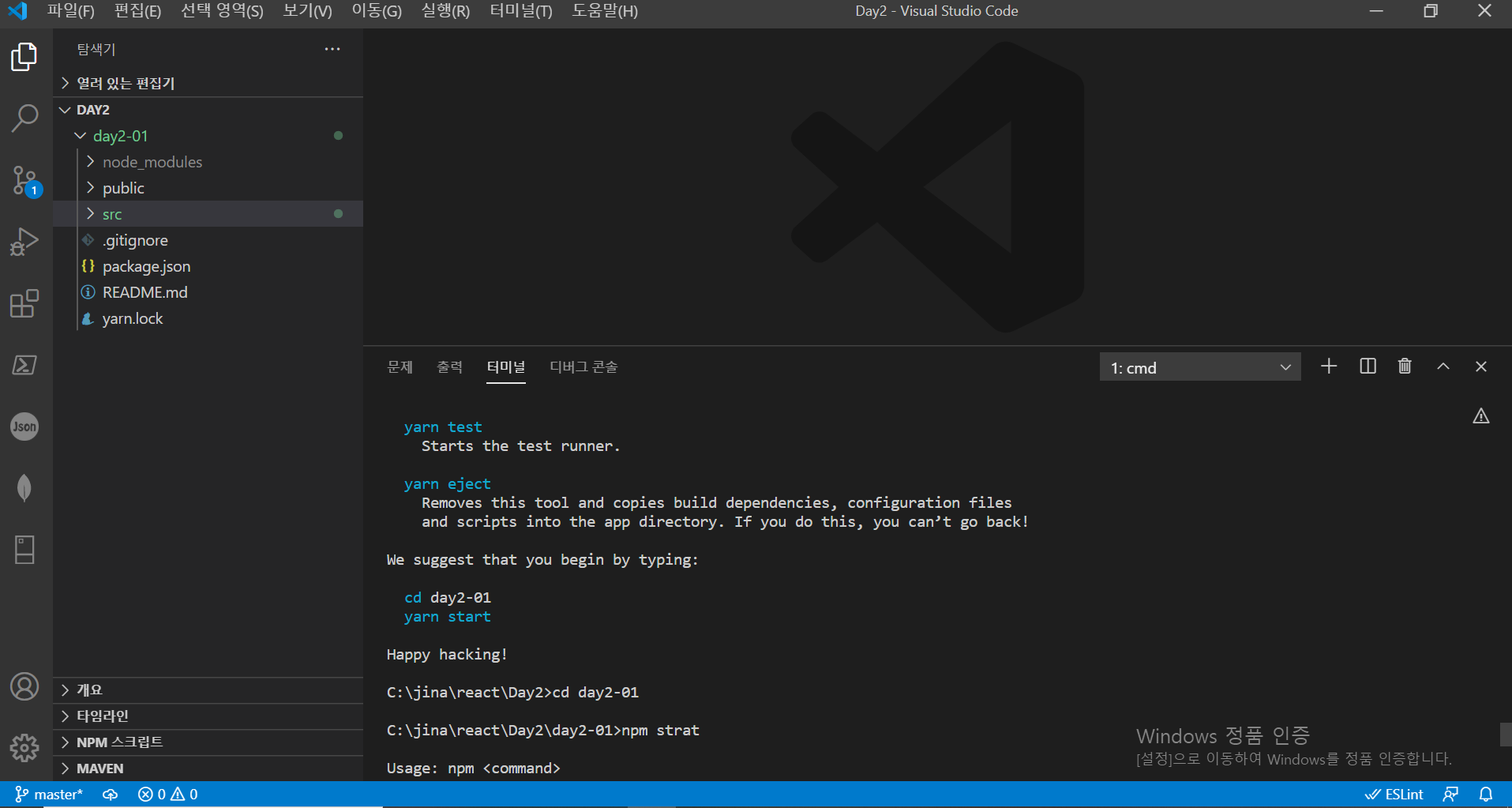Open the PowerShell-style terminal activity icon

click(24, 365)
